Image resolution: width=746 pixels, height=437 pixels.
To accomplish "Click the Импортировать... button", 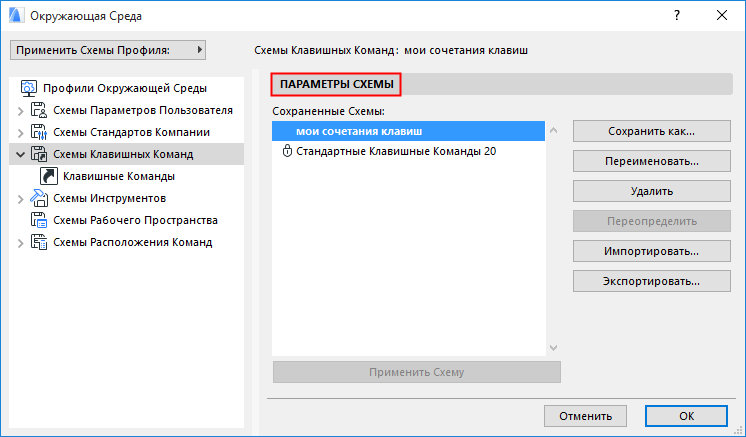I will [x=651, y=251].
